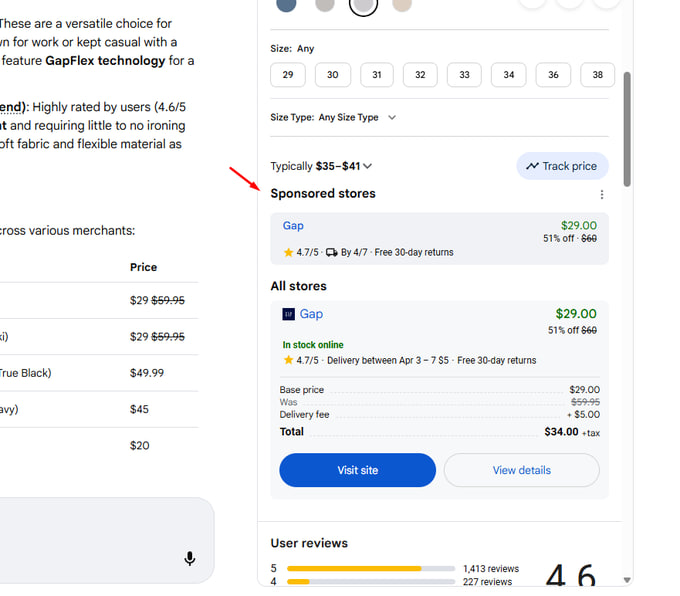Select size 29
This screenshot has width=680, height=596.
click(x=288, y=75)
